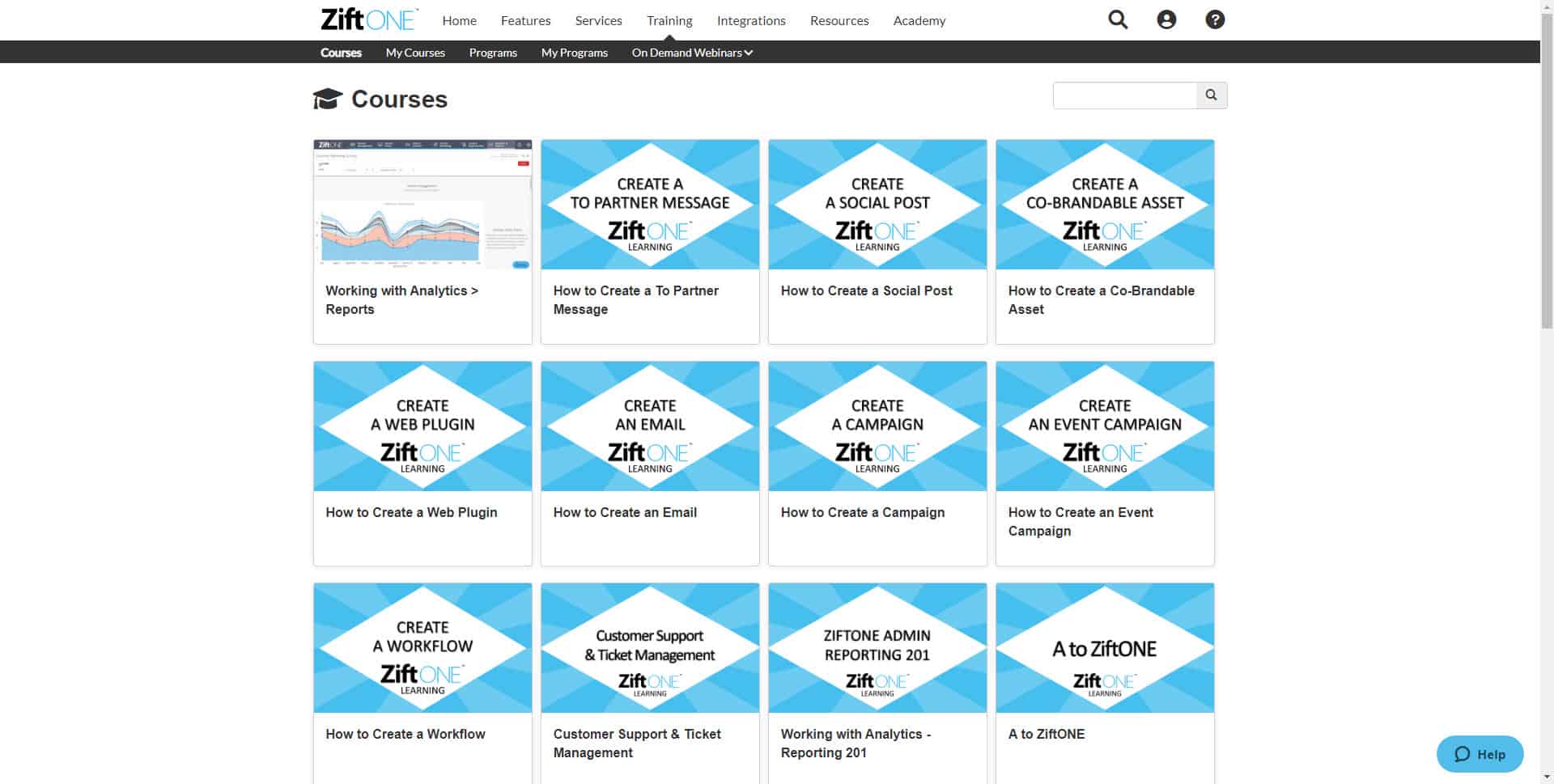Screen dimensions: 1554x784
Task: Click the courses search input field
Action: (1124, 95)
